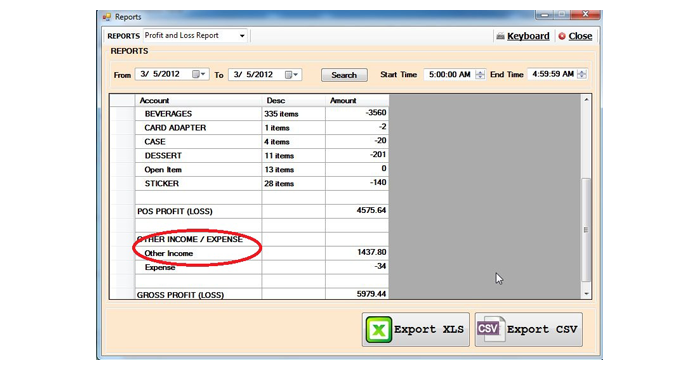
Task: Click the Excel icon on Export XLS
Action: pos(379,329)
